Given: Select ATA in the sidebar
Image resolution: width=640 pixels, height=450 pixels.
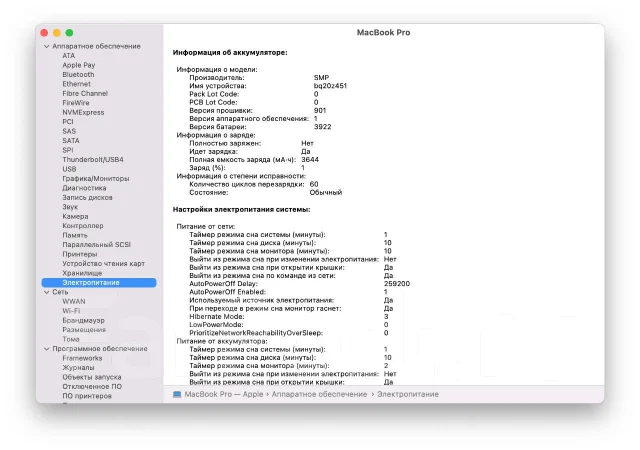Looking at the screenshot, I should (x=69, y=56).
